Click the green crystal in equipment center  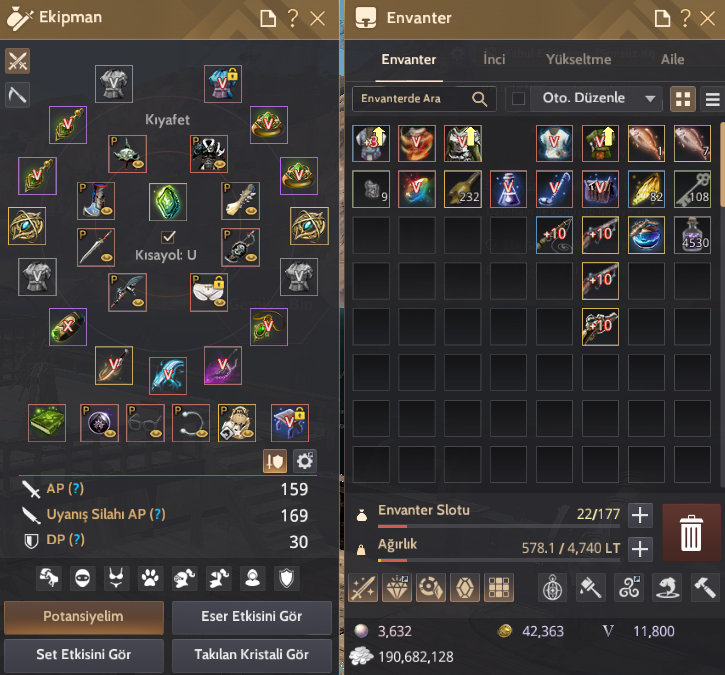tap(168, 202)
